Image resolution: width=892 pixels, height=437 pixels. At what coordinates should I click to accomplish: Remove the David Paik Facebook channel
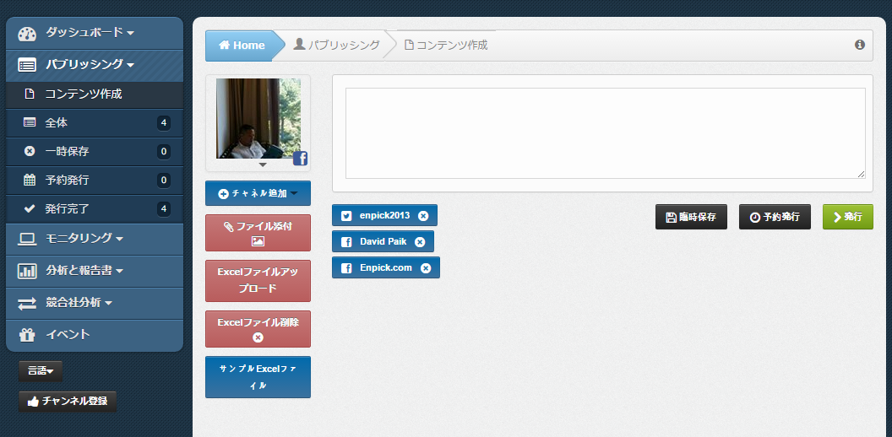tap(420, 242)
